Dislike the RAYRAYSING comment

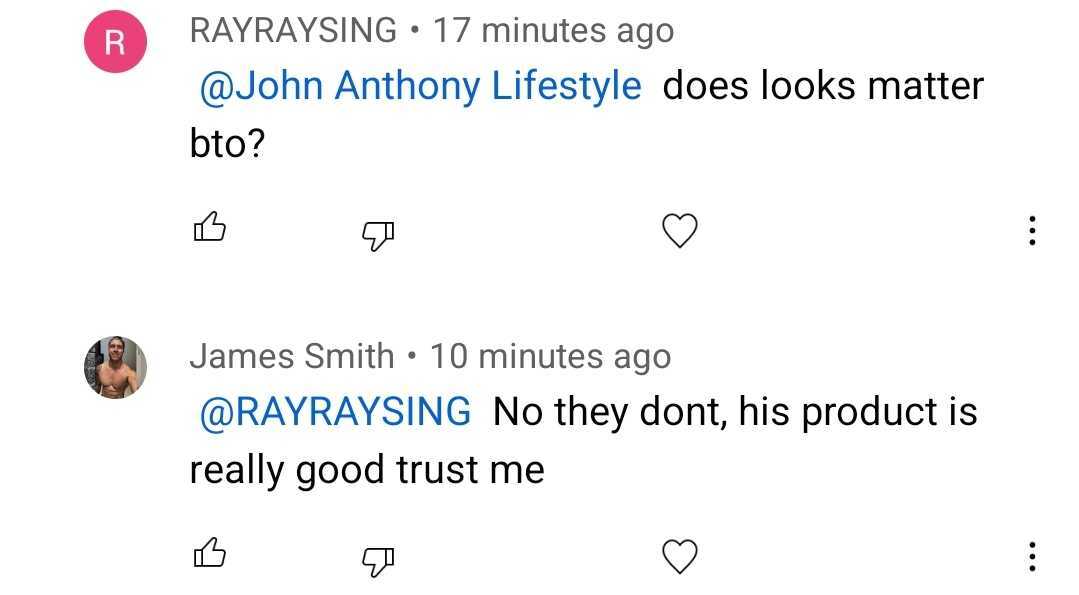pyautogui.click(x=376, y=234)
